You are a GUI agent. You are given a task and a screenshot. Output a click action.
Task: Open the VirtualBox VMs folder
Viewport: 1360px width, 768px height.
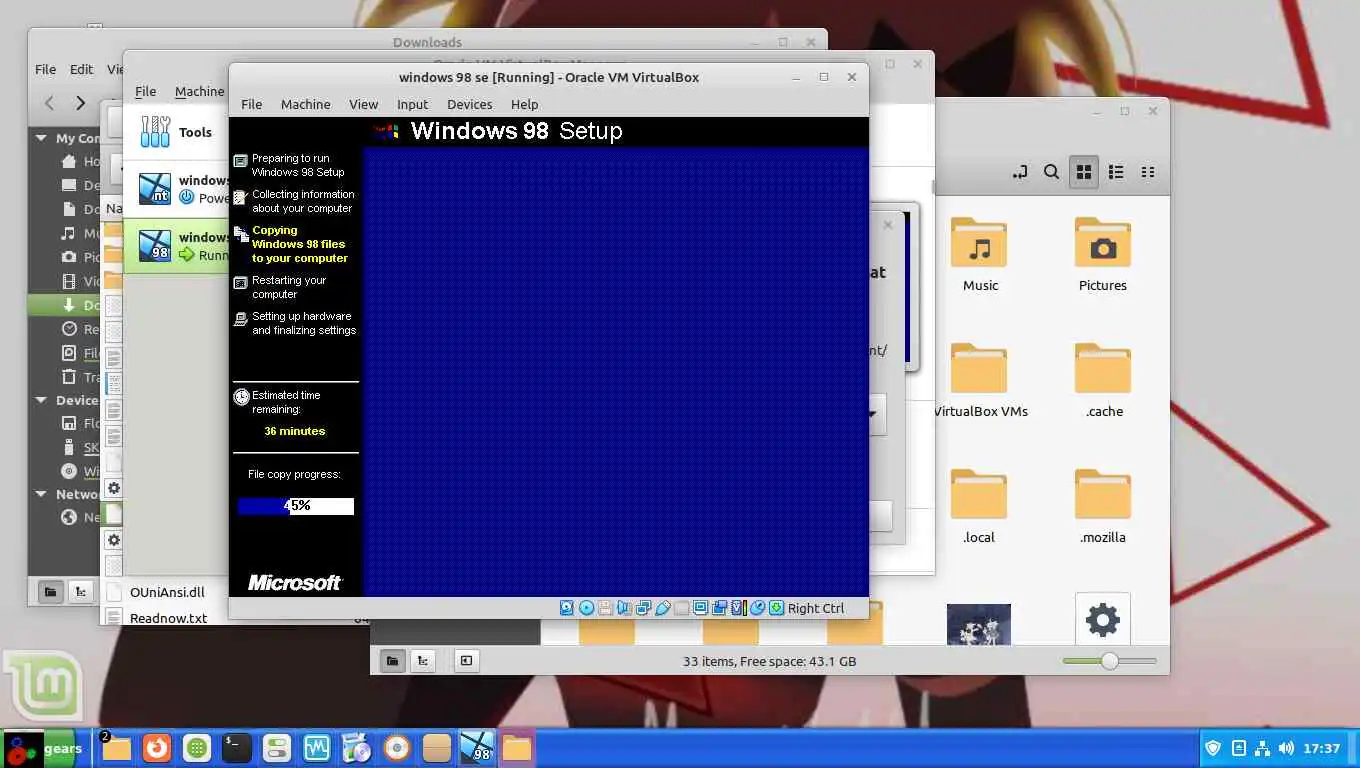980,380
